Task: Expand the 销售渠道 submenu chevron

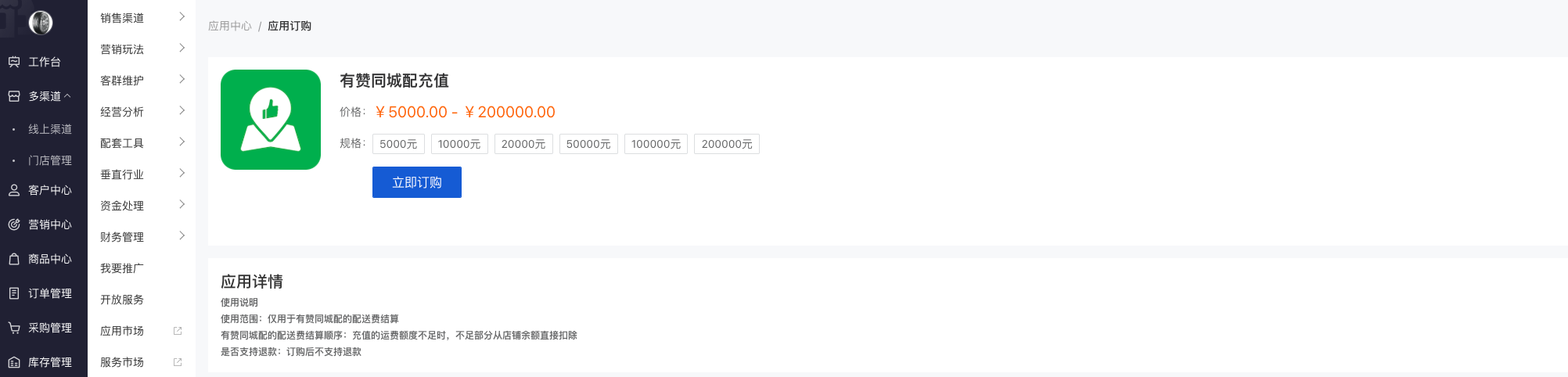Action: (182, 16)
